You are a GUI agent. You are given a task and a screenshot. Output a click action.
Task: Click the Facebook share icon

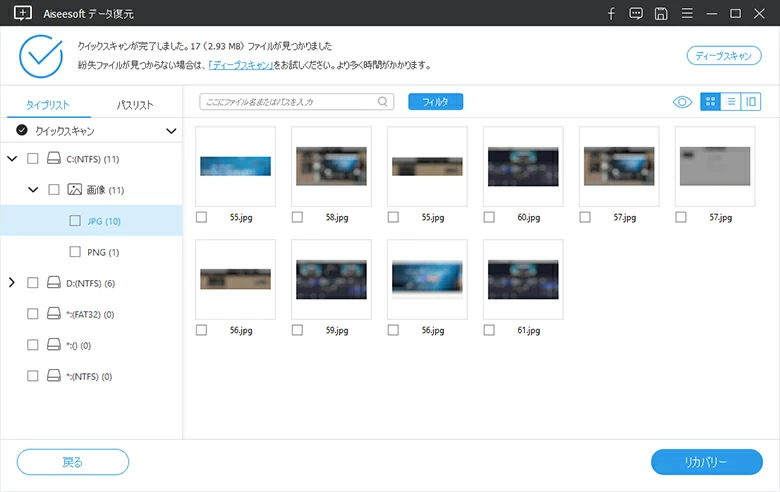pyautogui.click(x=611, y=13)
